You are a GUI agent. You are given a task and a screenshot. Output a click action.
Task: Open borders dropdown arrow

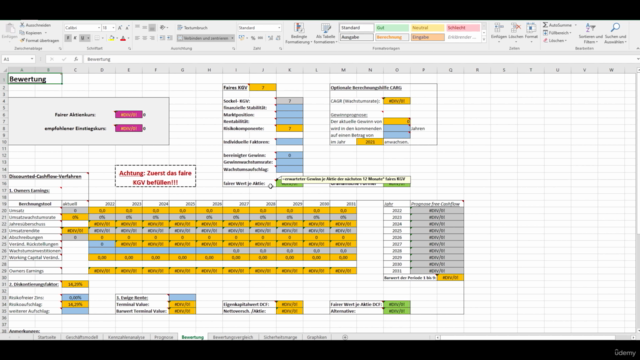pyautogui.click(x=102, y=38)
